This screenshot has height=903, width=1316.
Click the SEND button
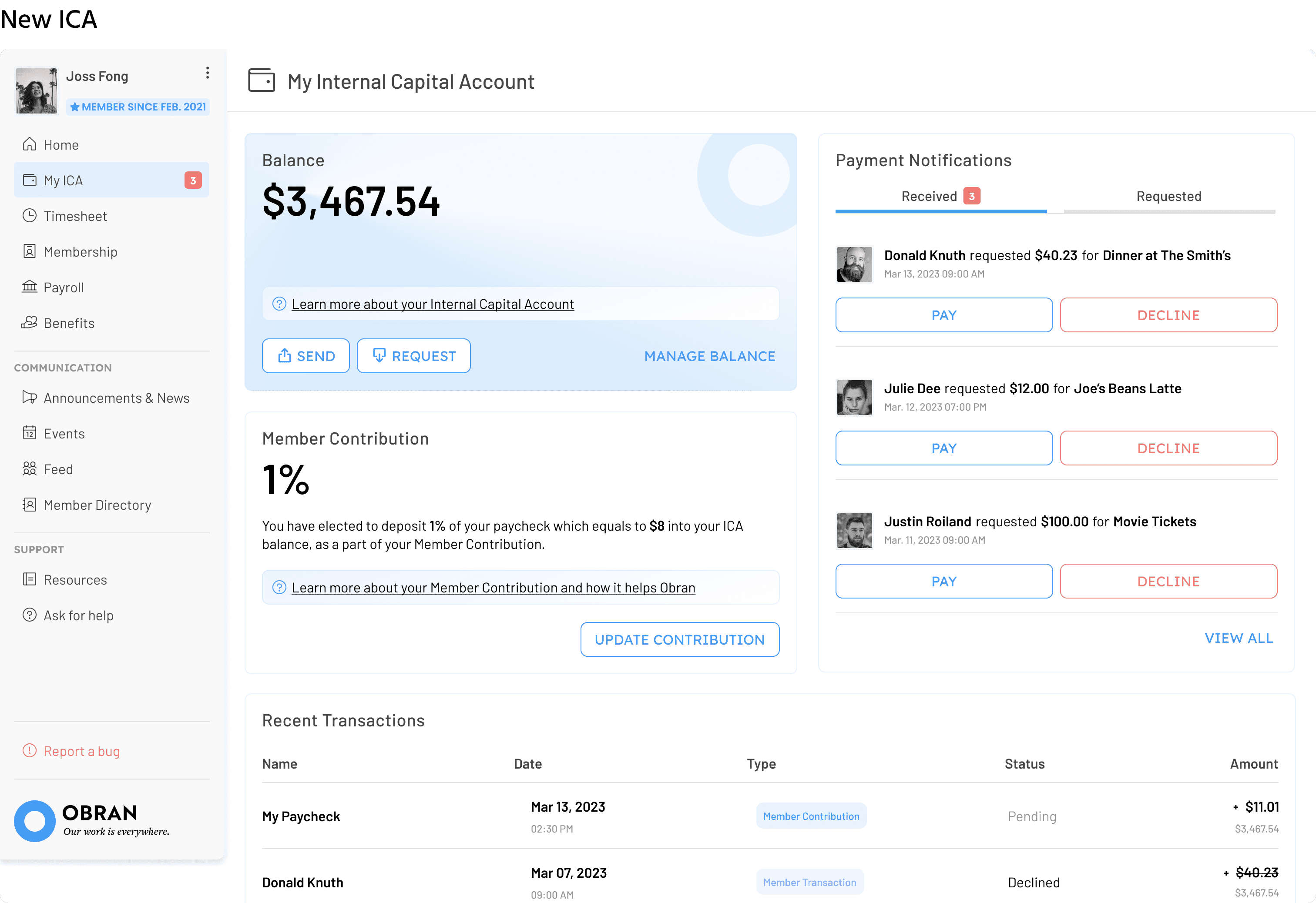click(x=306, y=356)
